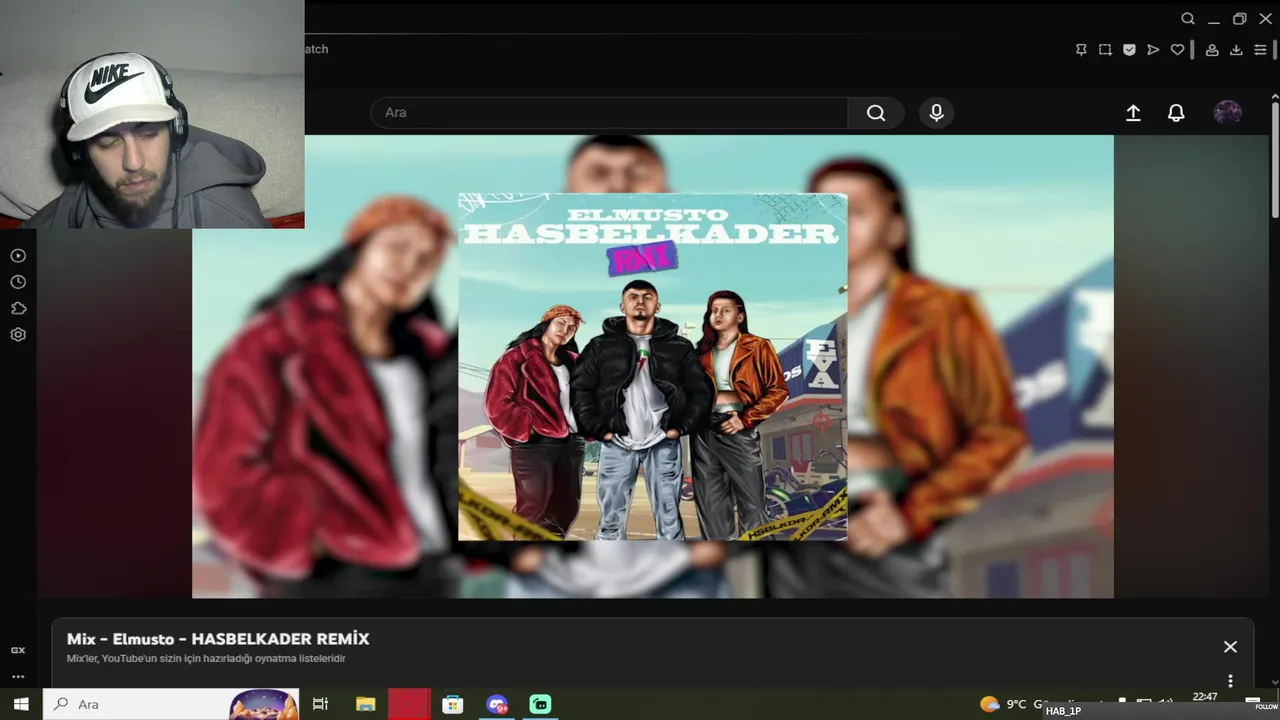Click the Mix - Elmusto - HASBELKADER REMİX title
Viewport: 1280px width, 720px height.
[218, 639]
